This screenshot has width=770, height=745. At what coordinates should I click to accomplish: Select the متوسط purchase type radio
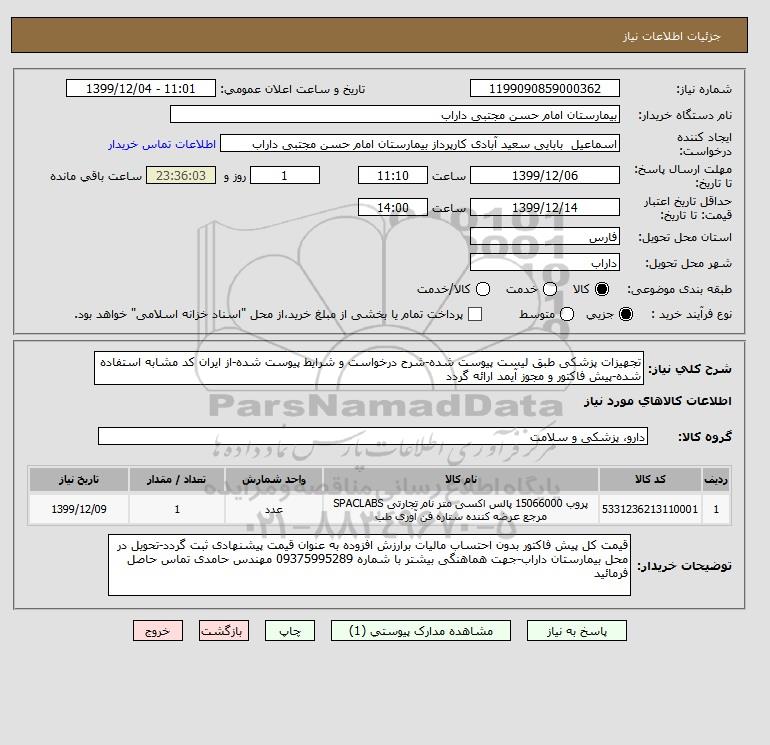tap(567, 314)
